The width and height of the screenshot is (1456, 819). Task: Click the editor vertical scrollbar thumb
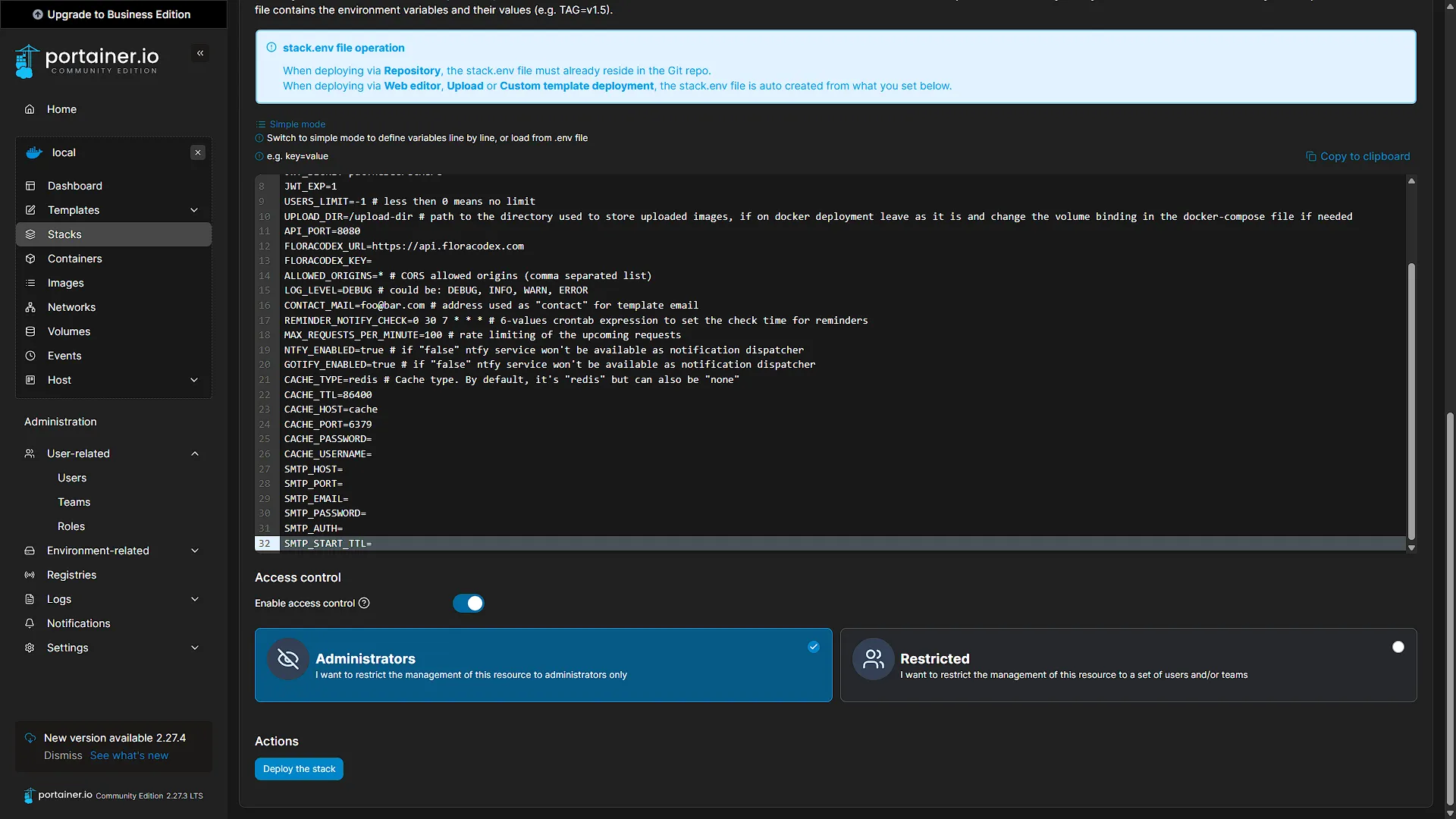point(1411,402)
